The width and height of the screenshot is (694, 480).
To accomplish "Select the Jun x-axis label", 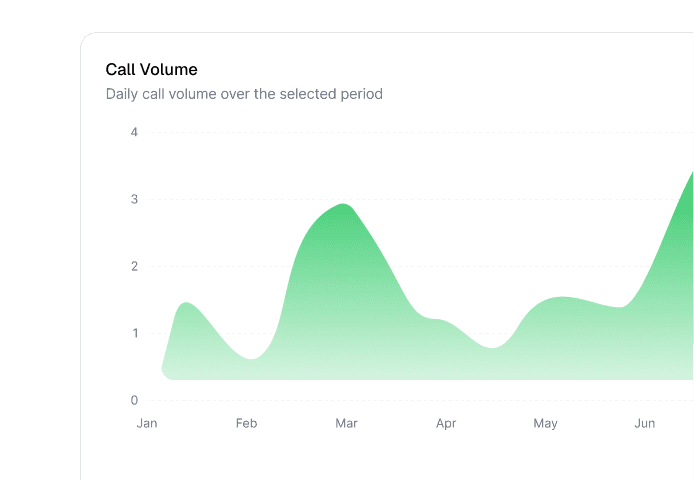I will (x=644, y=423).
